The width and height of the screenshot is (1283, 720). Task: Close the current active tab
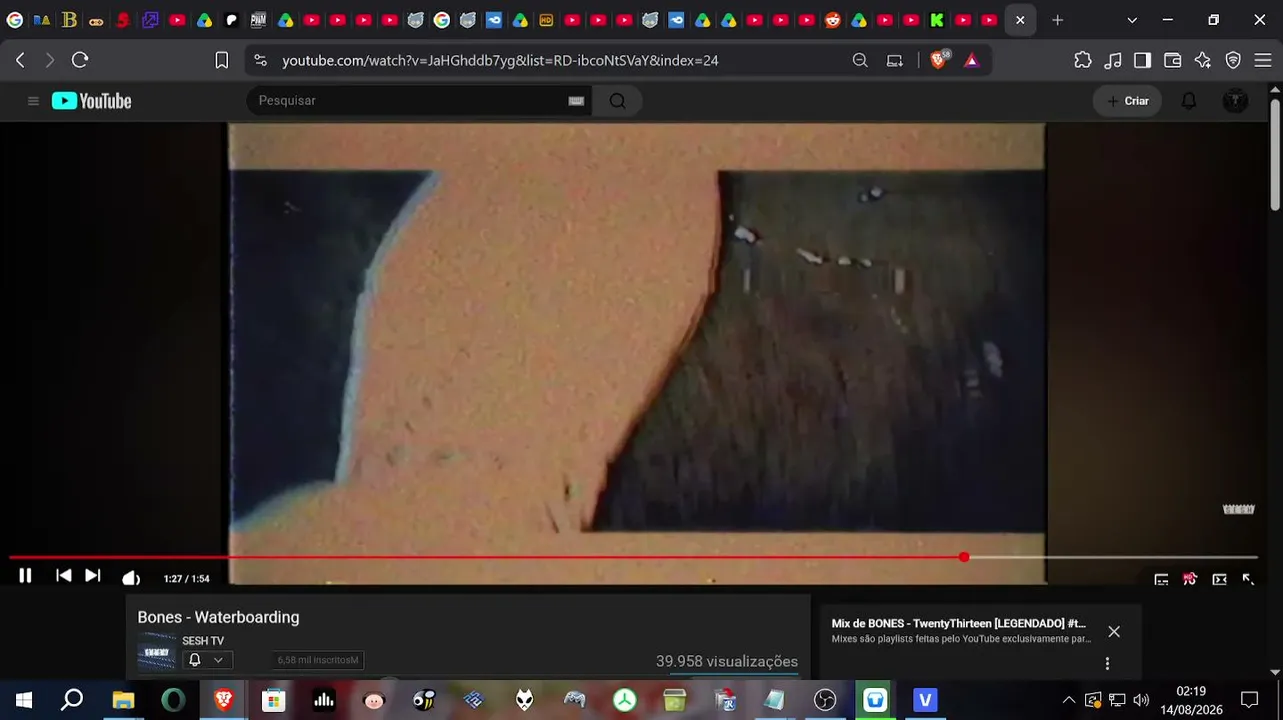[1020, 20]
